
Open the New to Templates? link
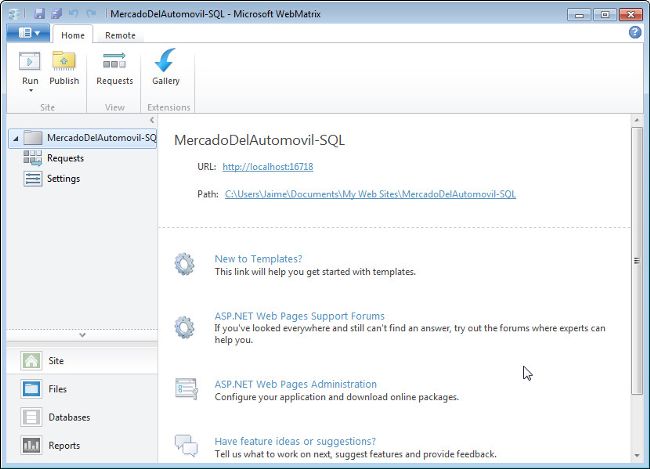click(258, 259)
